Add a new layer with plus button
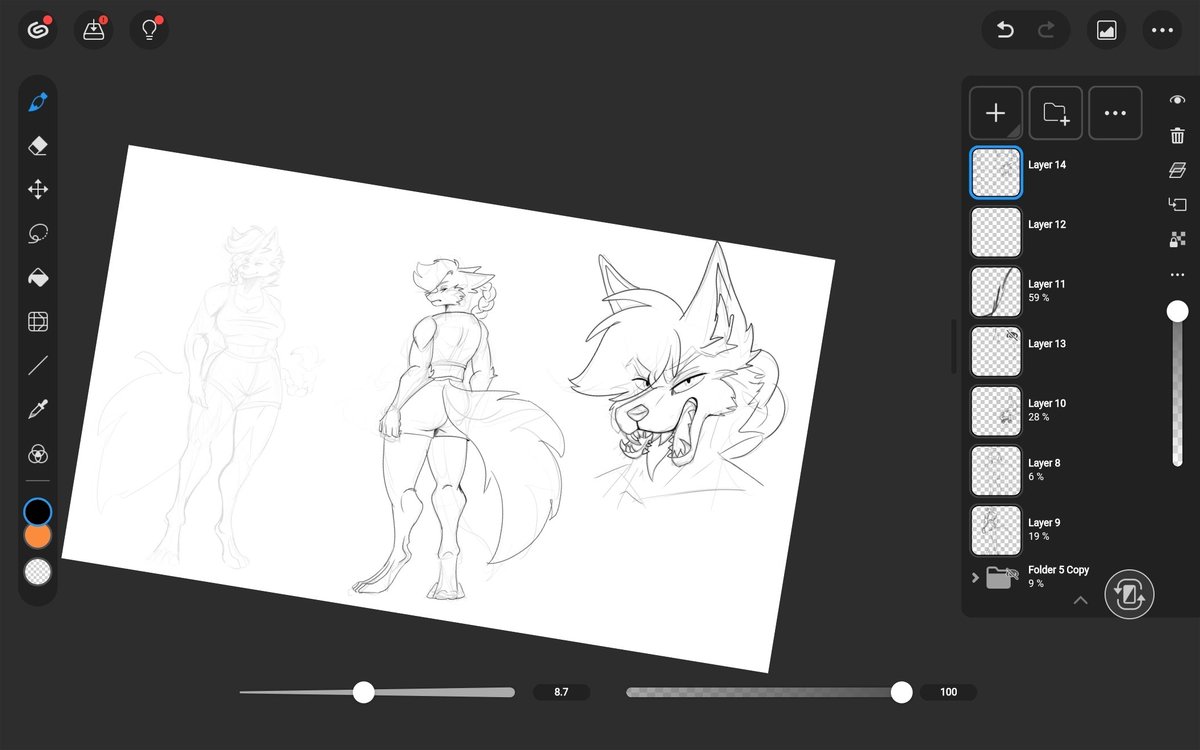The image size is (1200, 750). pos(996,113)
